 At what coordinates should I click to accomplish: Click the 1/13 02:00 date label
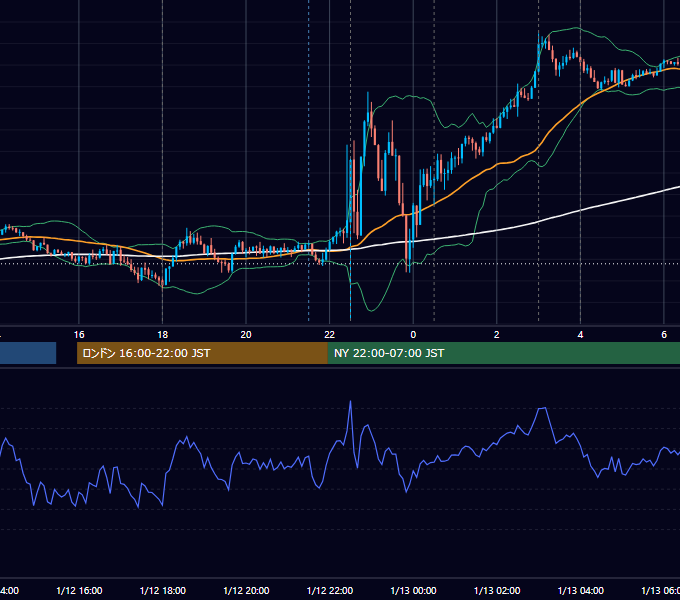point(497,591)
